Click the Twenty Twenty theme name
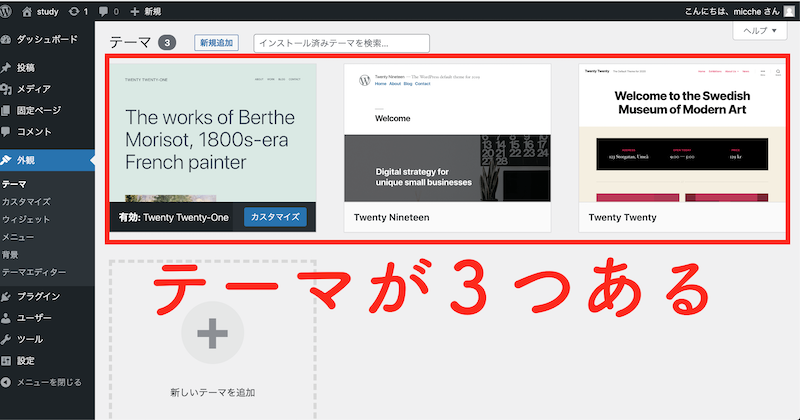This screenshot has width=800, height=420. [x=622, y=217]
